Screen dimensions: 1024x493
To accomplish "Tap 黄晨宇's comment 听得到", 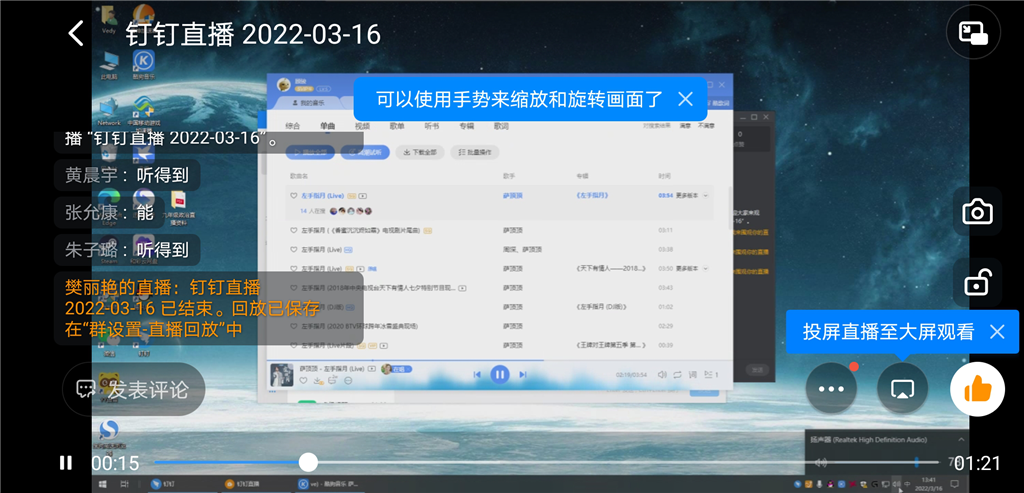I will coord(127,175).
